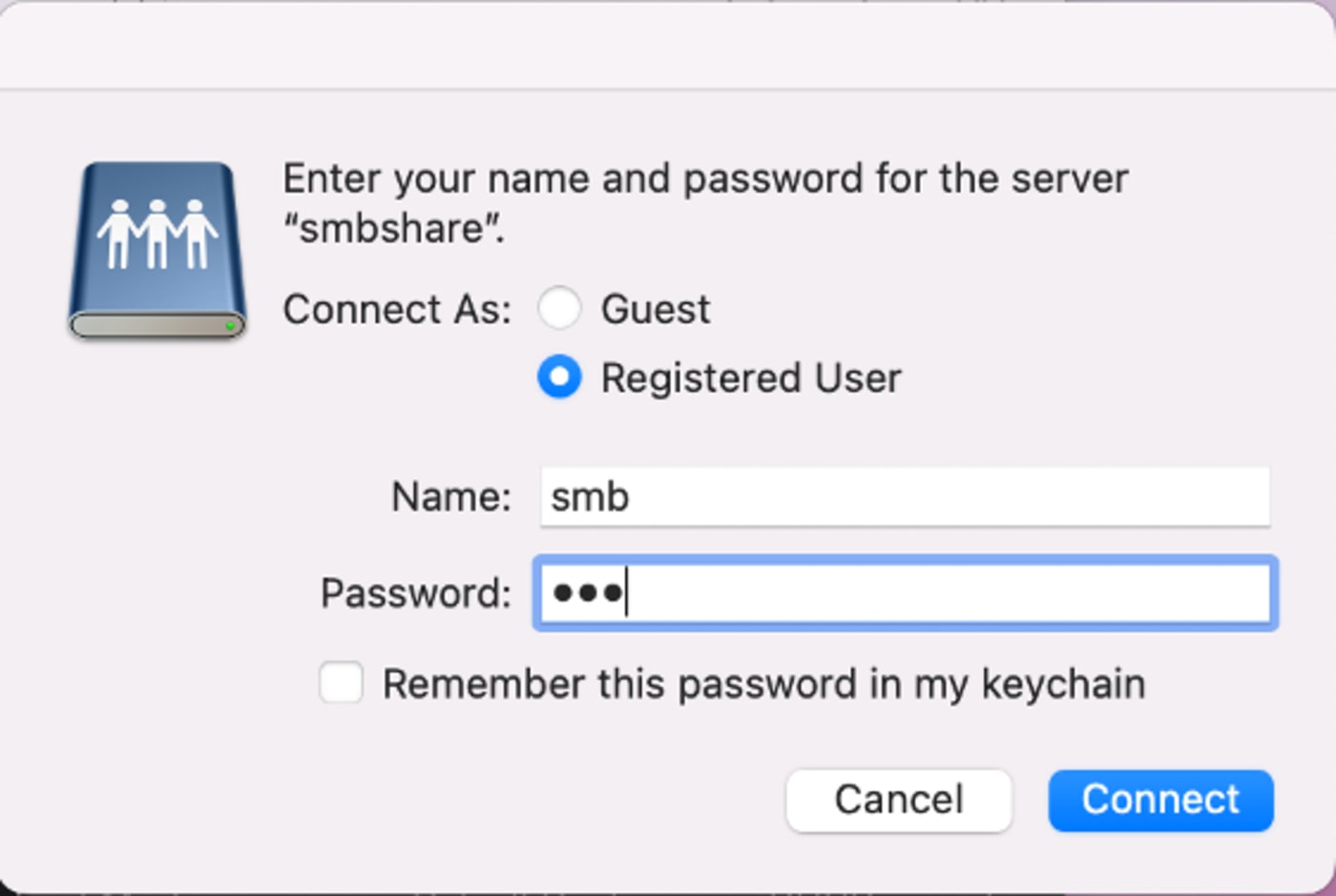
Task: Select the Guest radio button
Action: (x=559, y=308)
